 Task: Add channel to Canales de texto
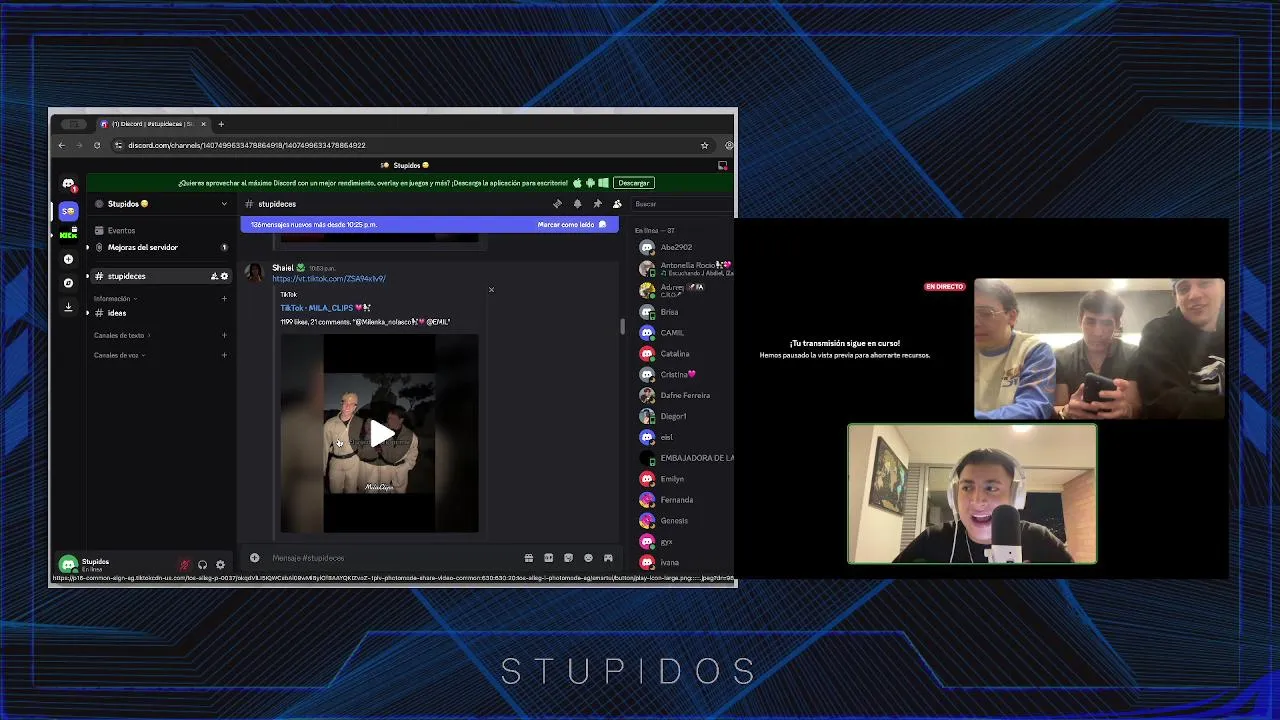pos(224,335)
